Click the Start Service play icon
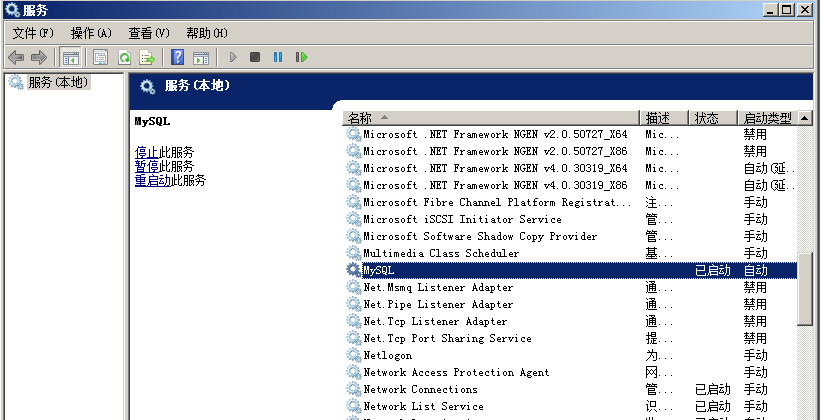The image size is (820, 420). (233, 57)
